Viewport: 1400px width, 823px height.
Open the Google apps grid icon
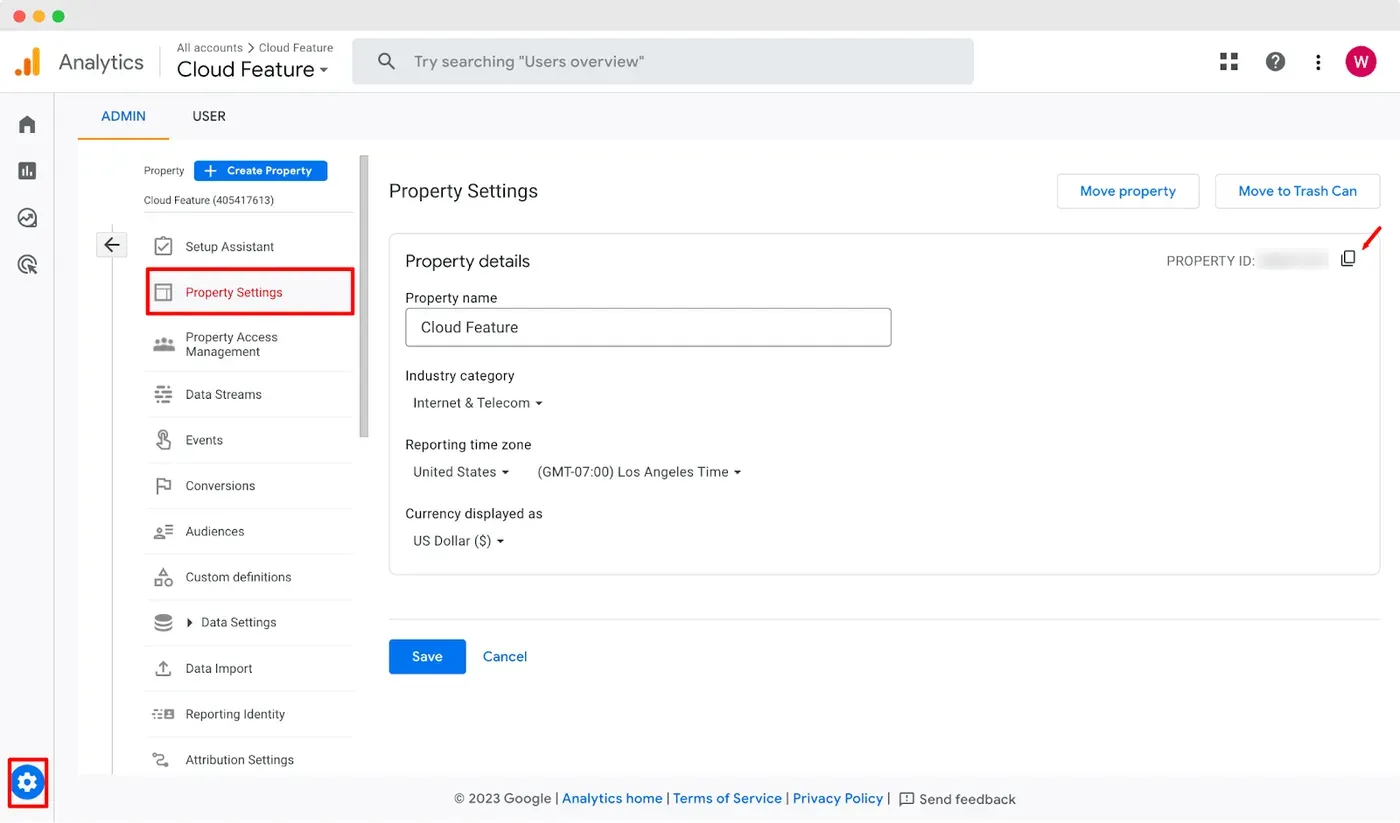click(x=1229, y=62)
